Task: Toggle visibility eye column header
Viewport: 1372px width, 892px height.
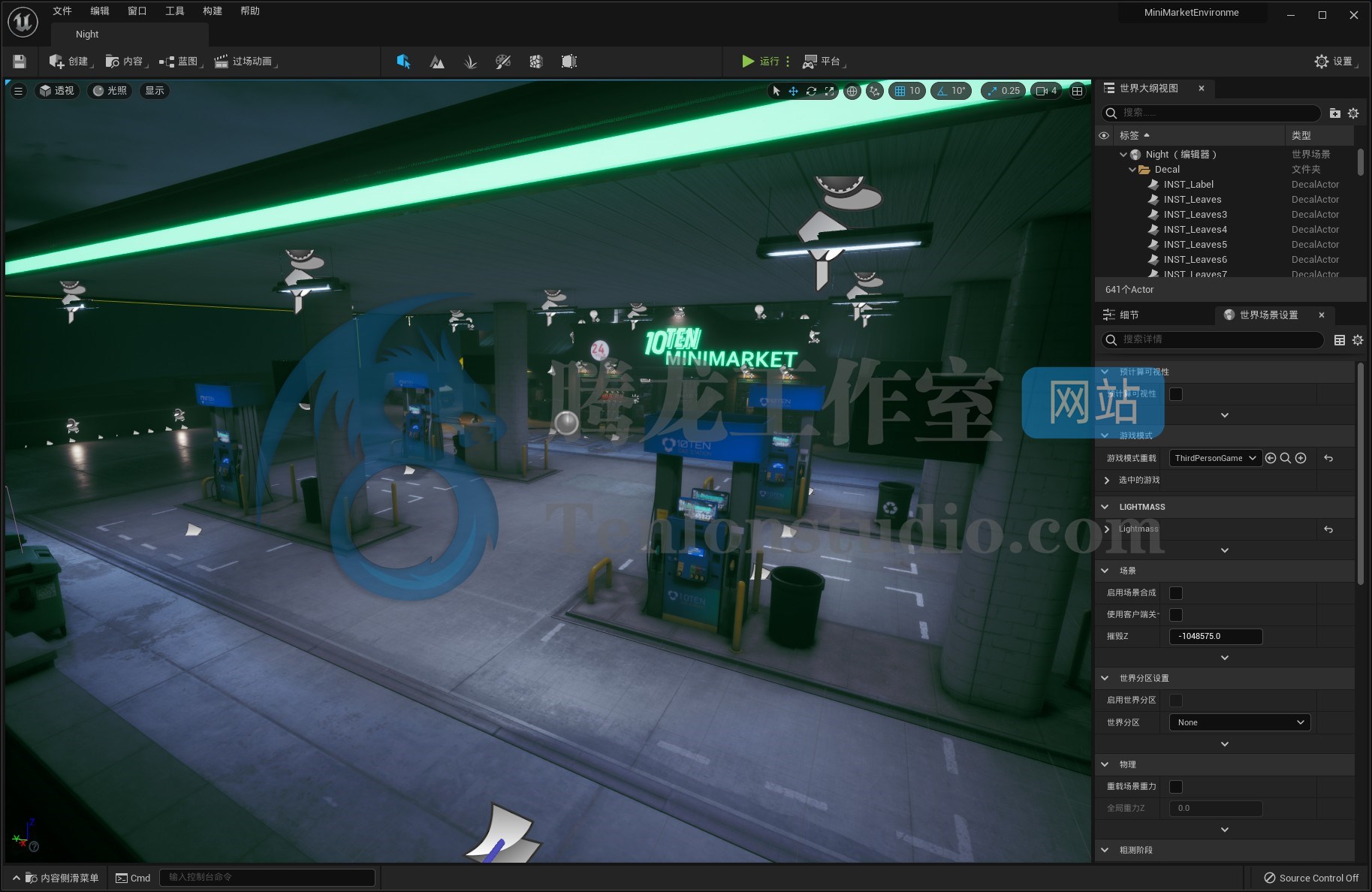Action: (1104, 136)
